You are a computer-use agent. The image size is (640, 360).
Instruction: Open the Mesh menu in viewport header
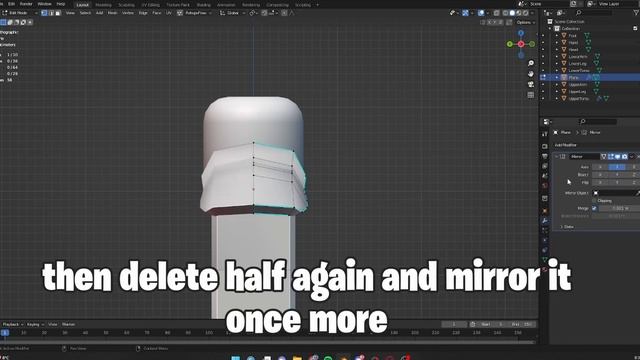(113, 13)
